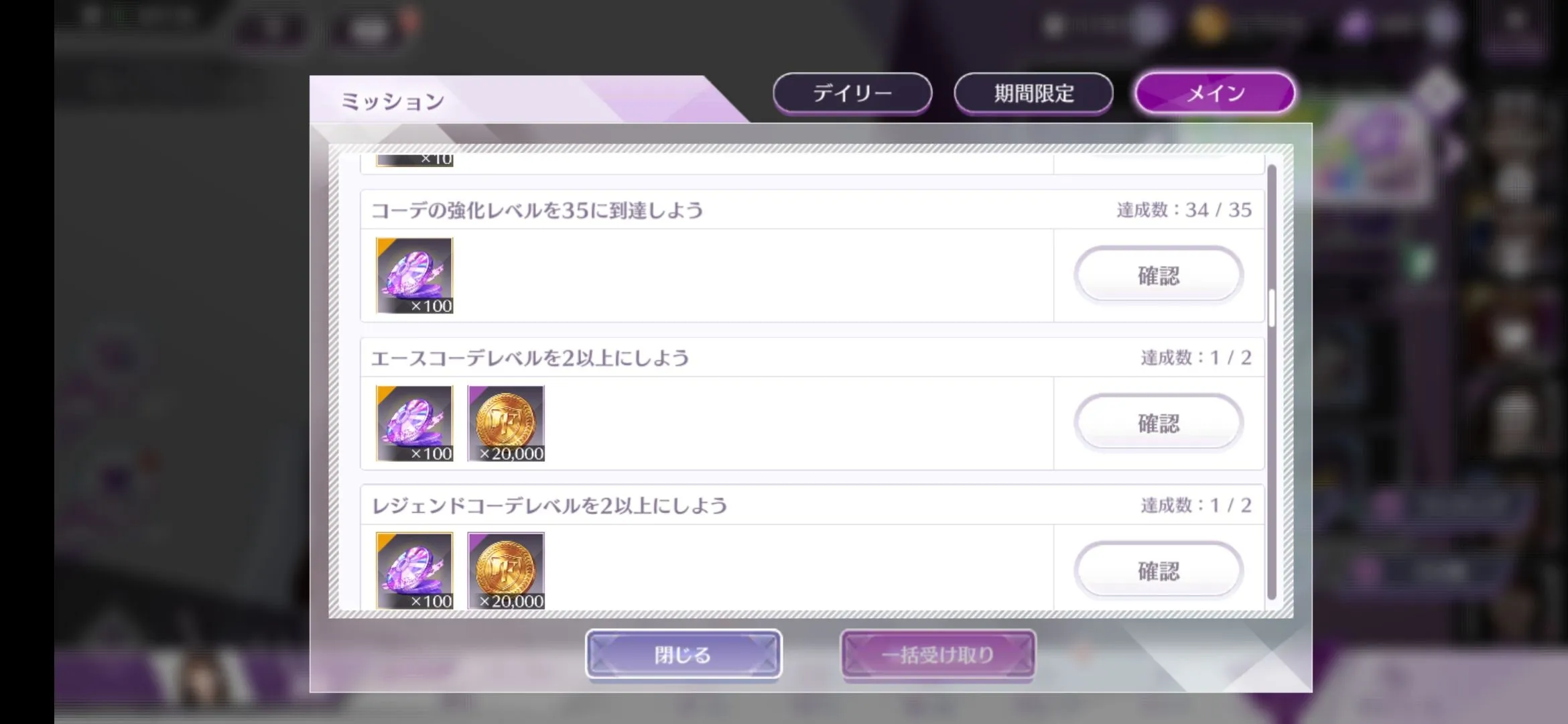Select the コーデの強化レベルを35に到達しよう mission title
Viewport: 1568px width, 724px height.
click(537, 210)
